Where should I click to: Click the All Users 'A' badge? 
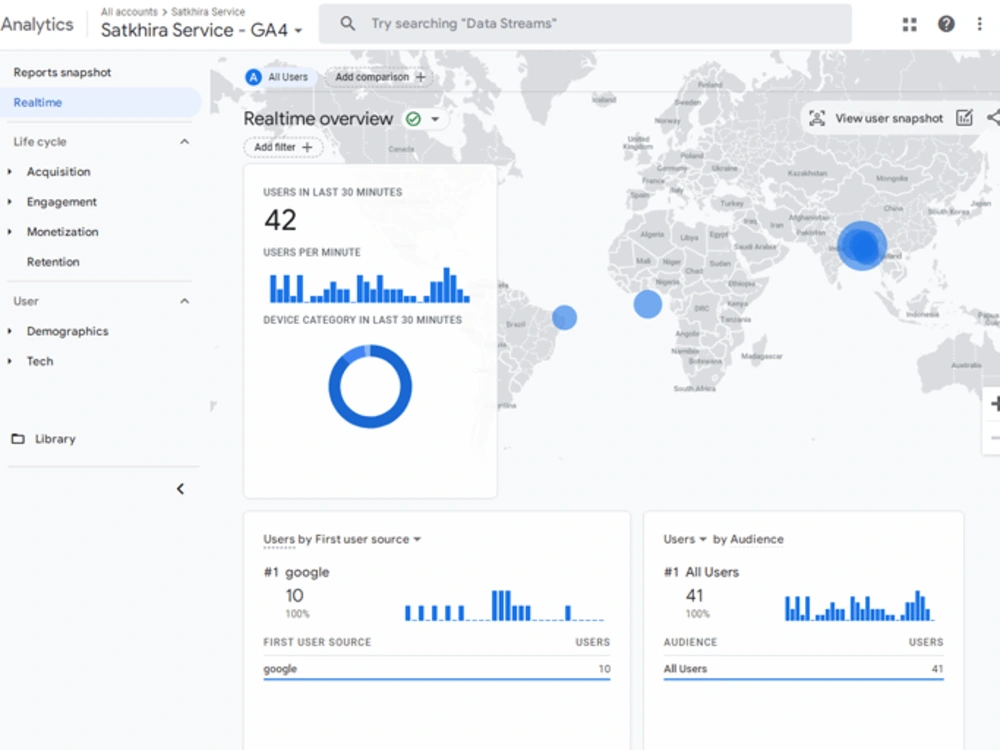pyautogui.click(x=254, y=77)
